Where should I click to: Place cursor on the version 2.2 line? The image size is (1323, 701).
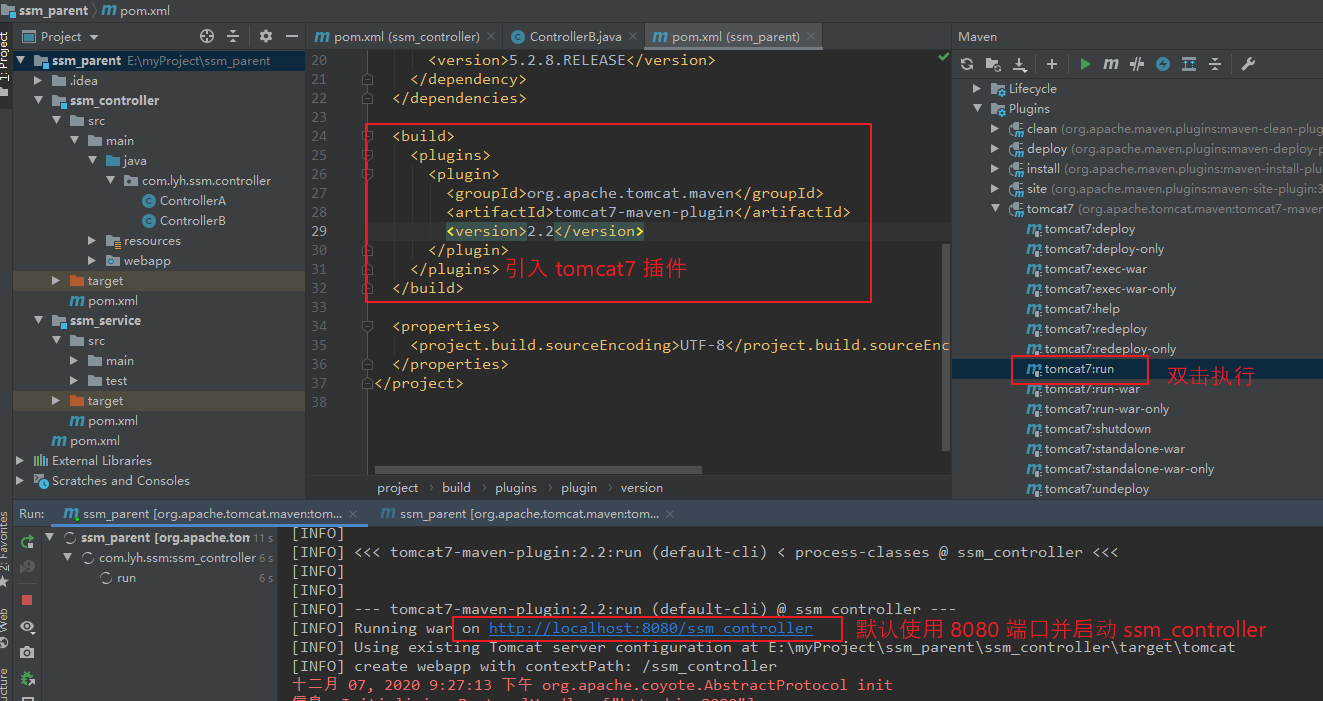(x=545, y=231)
